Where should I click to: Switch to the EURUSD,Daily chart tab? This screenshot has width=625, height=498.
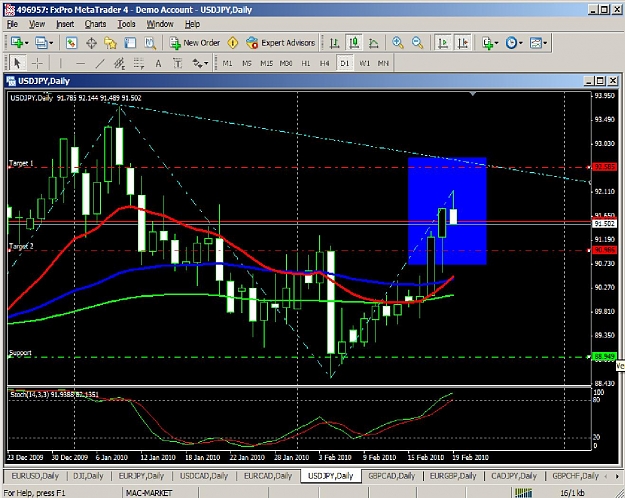coord(35,476)
